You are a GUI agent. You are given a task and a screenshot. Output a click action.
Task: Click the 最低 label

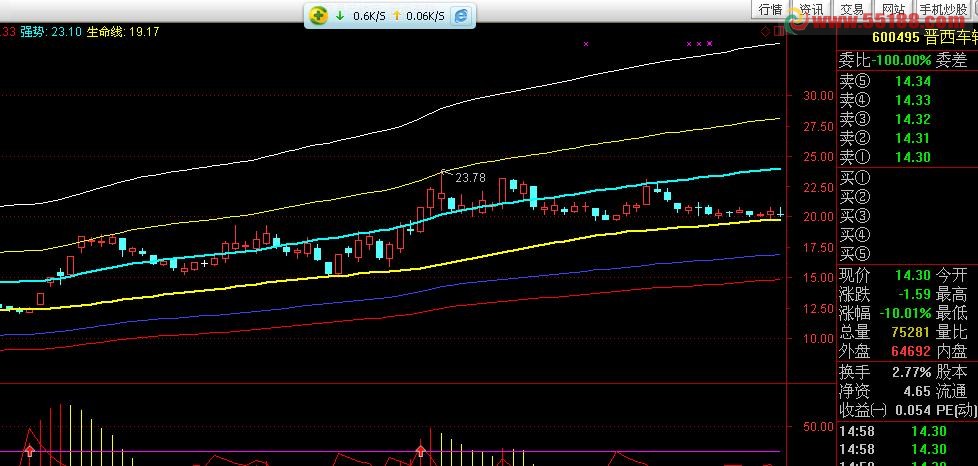point(952,313)
